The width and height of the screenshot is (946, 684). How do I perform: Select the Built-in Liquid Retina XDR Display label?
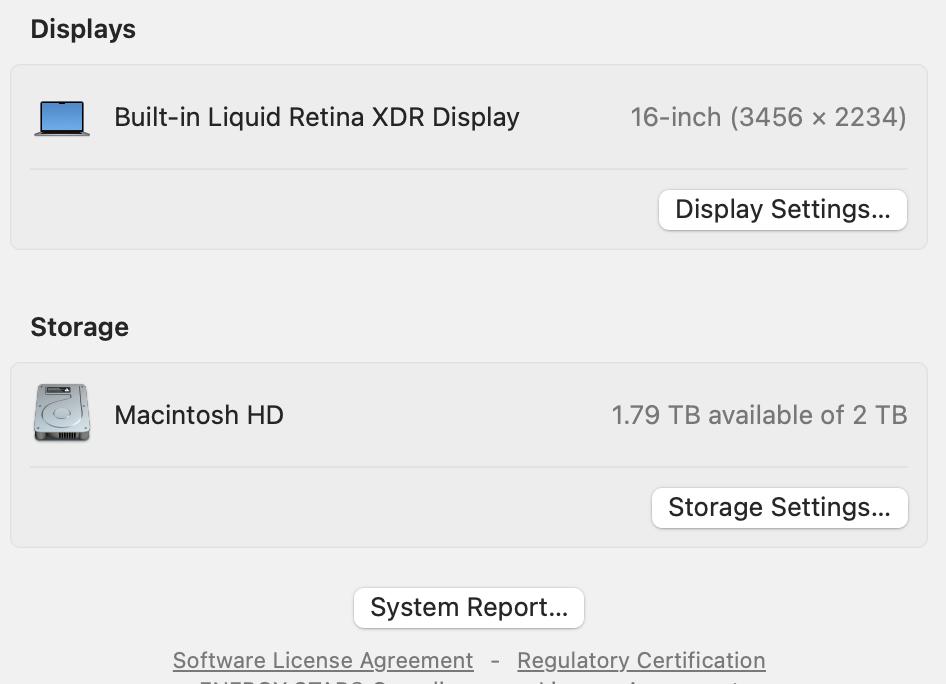[317, 117]
